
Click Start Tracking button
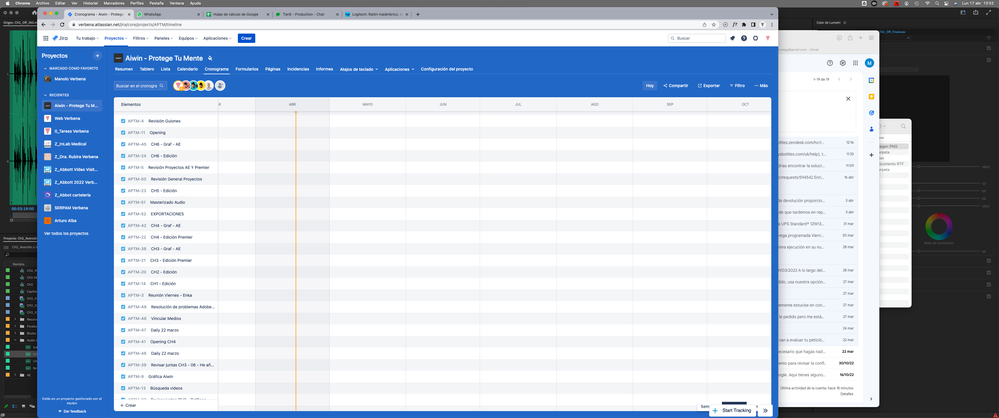(733, 411)
